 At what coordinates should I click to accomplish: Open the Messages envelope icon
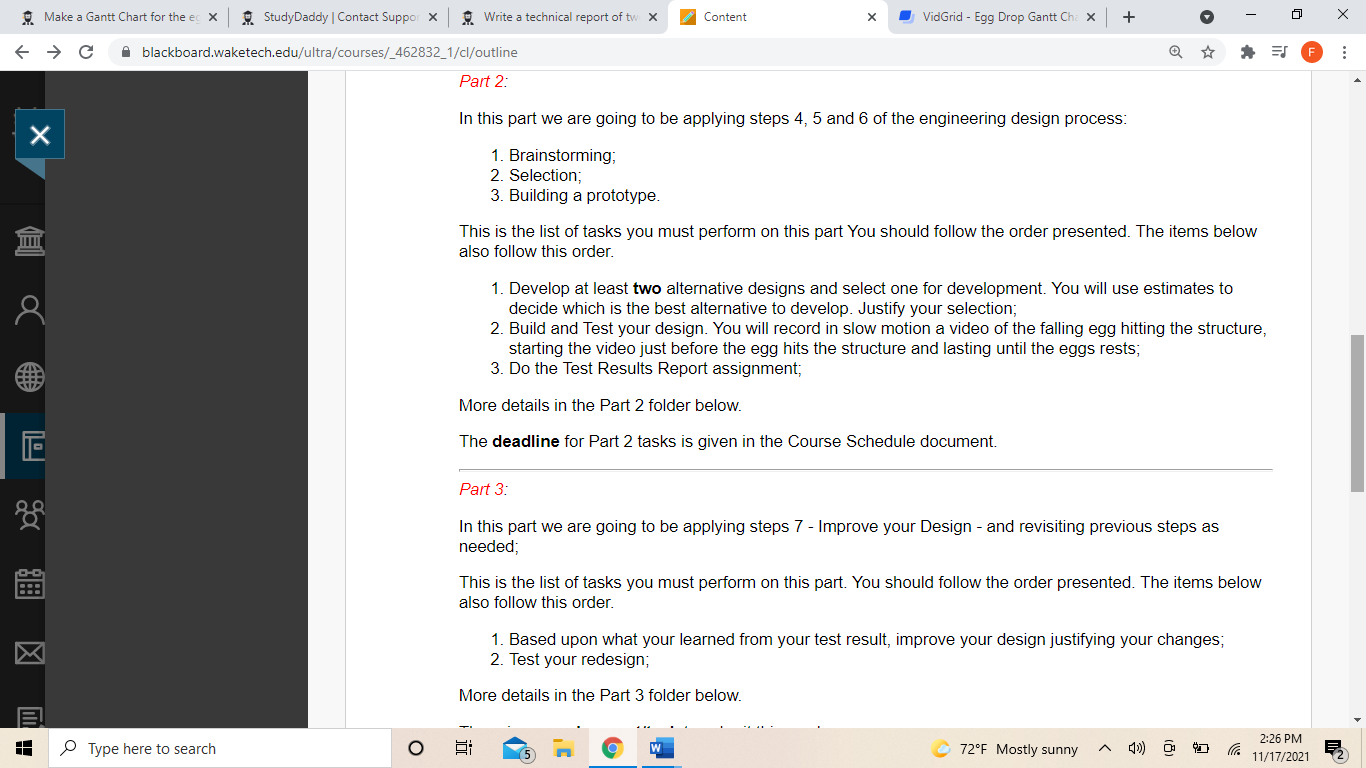pos(30,652)
